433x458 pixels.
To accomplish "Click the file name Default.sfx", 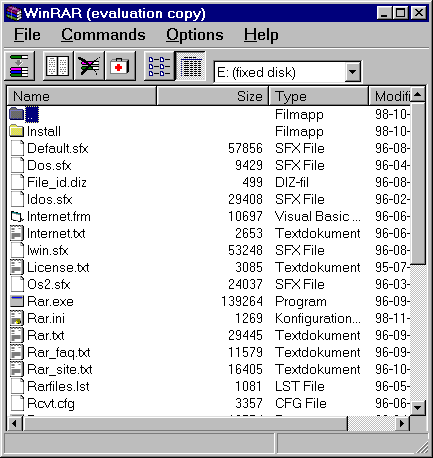I will 58,148.
